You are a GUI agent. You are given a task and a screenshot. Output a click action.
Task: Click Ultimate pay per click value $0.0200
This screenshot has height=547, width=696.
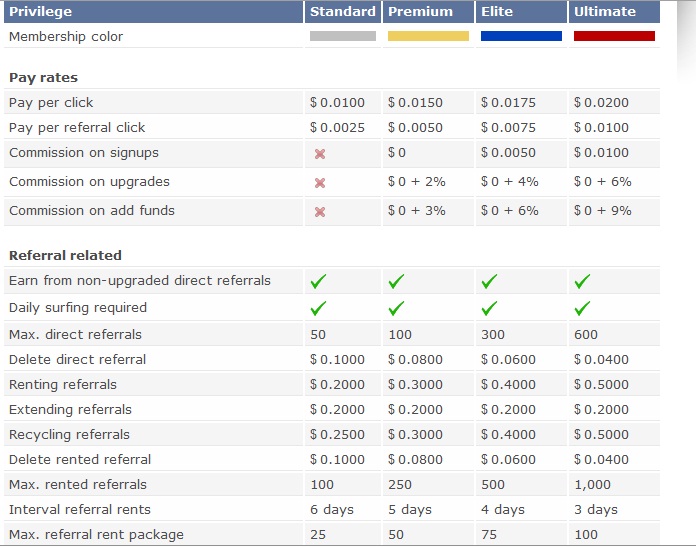[x=601, y=103]
